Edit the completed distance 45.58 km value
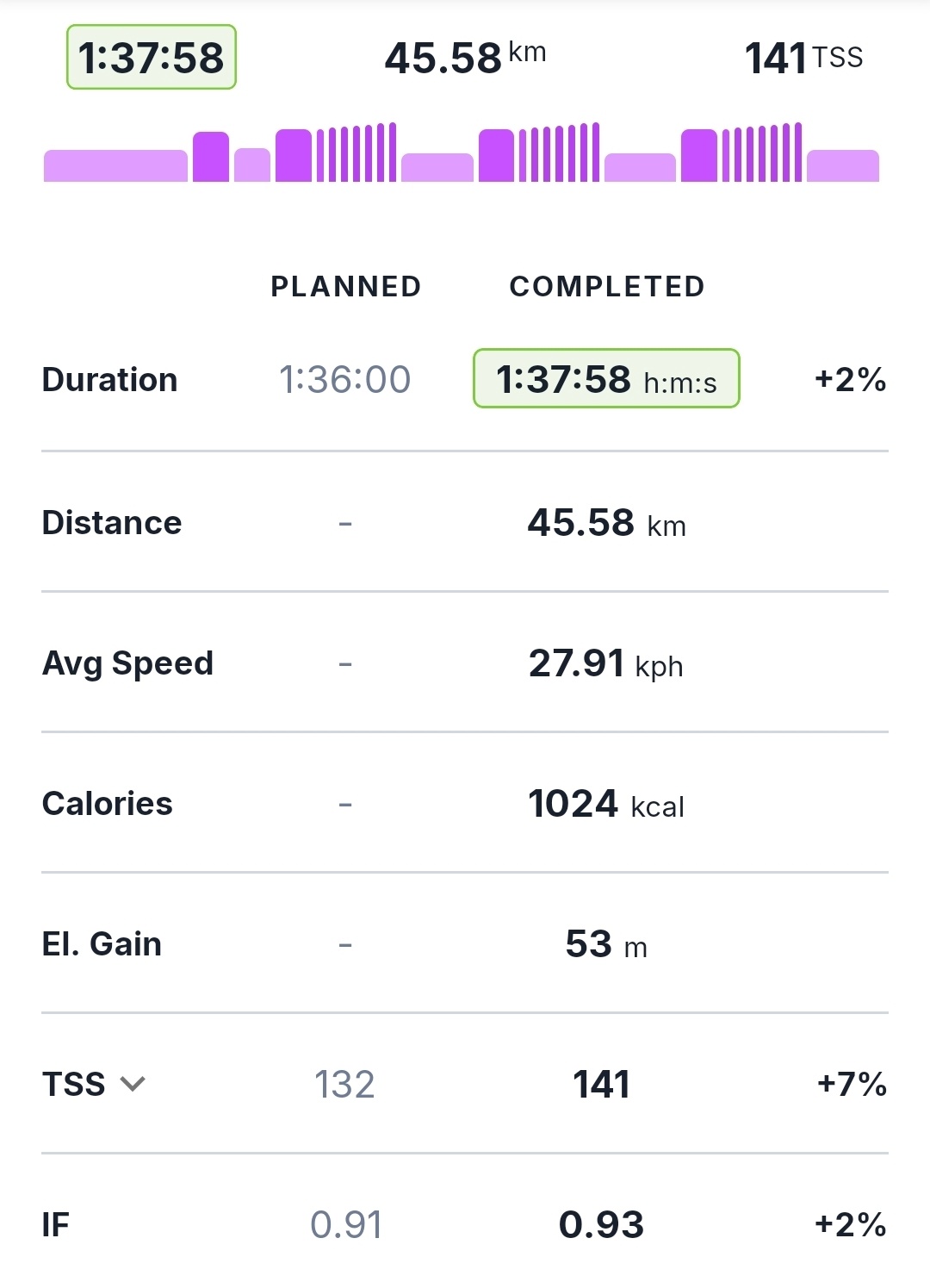Screen dimensions: 930x1288 pyautogui.click(x=606, y=523)
